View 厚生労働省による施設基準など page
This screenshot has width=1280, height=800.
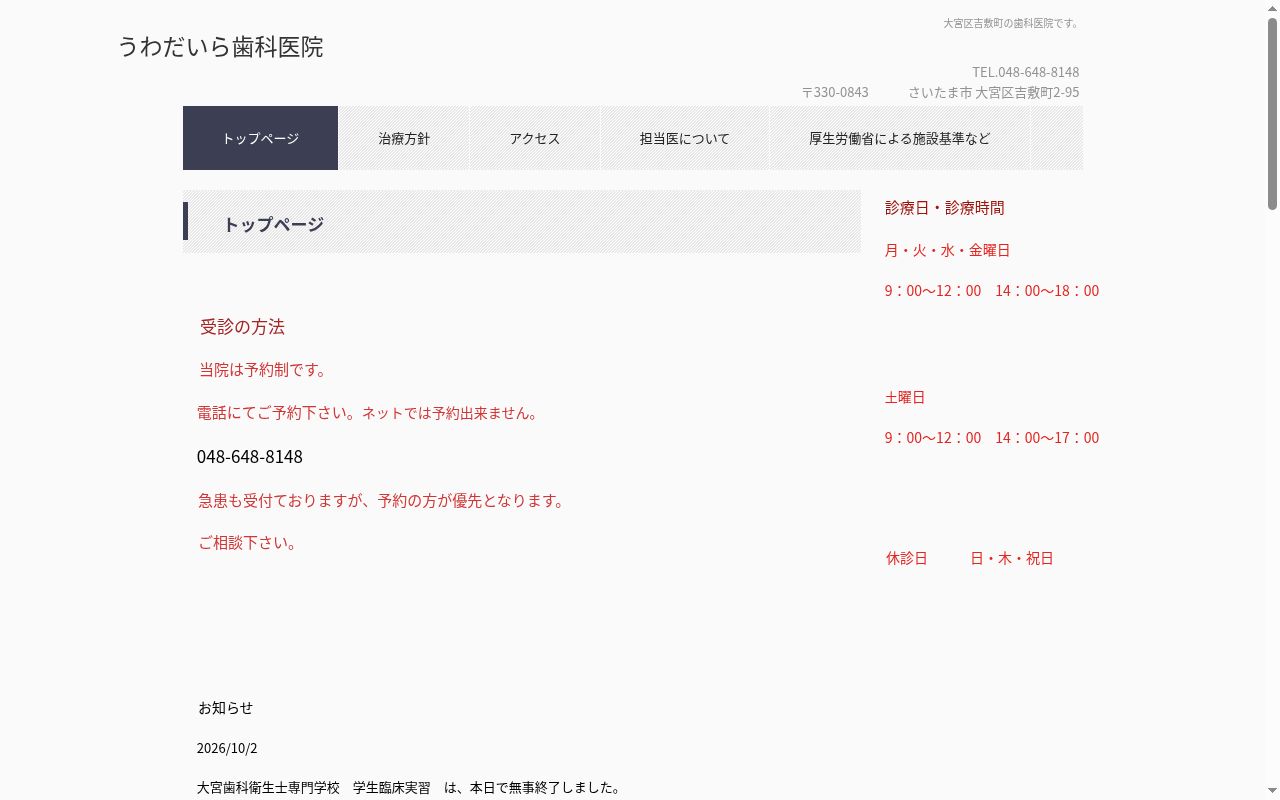tap(900, 138)
